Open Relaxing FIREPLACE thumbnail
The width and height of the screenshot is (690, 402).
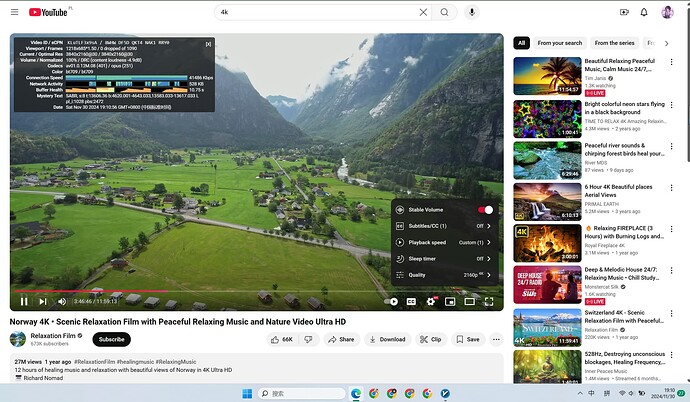click(x=547, y=243)
